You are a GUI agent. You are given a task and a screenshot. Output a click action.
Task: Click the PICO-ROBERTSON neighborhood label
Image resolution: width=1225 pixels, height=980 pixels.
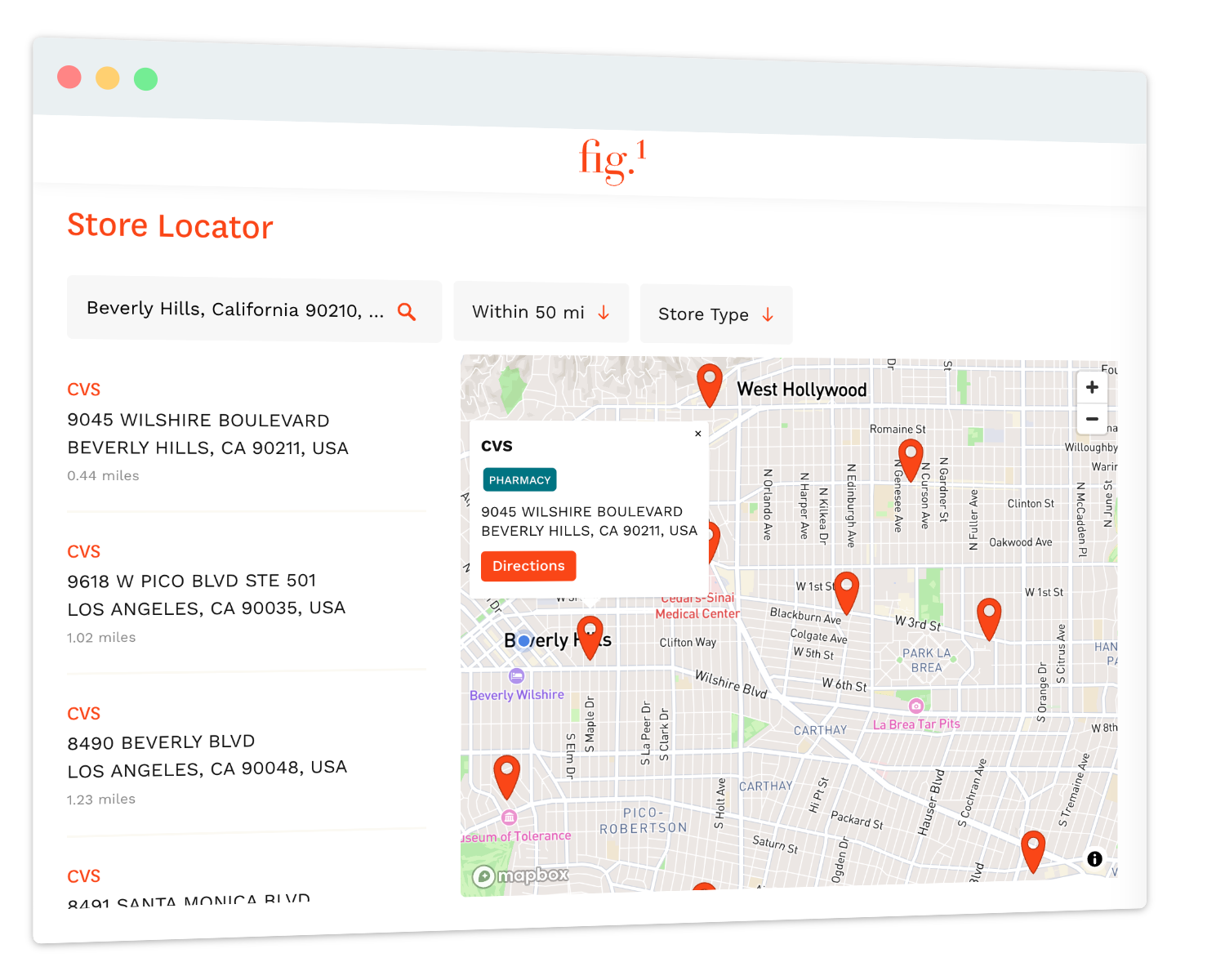[x=644, y=820]
